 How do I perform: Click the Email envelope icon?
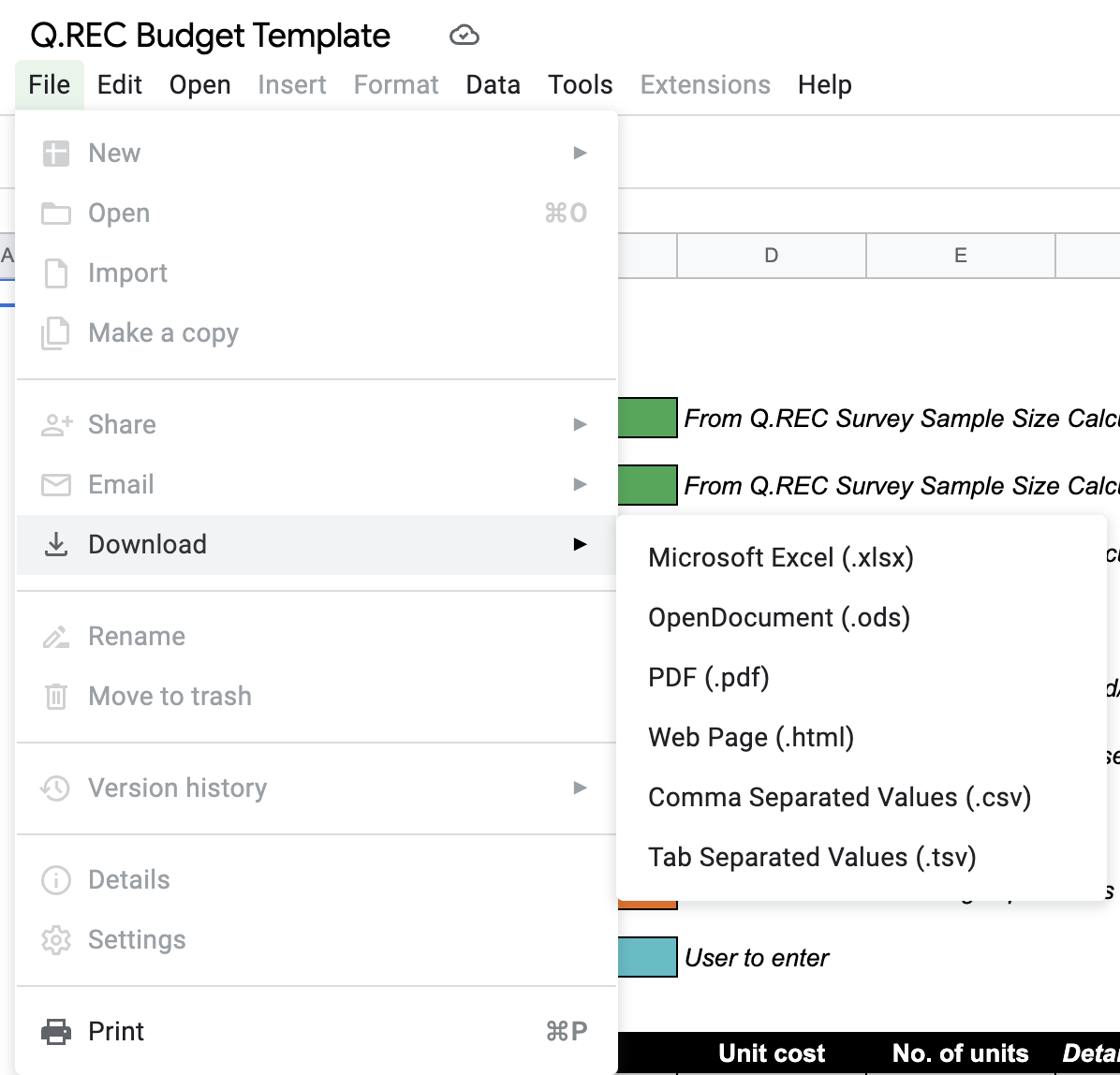coord(56,485)
